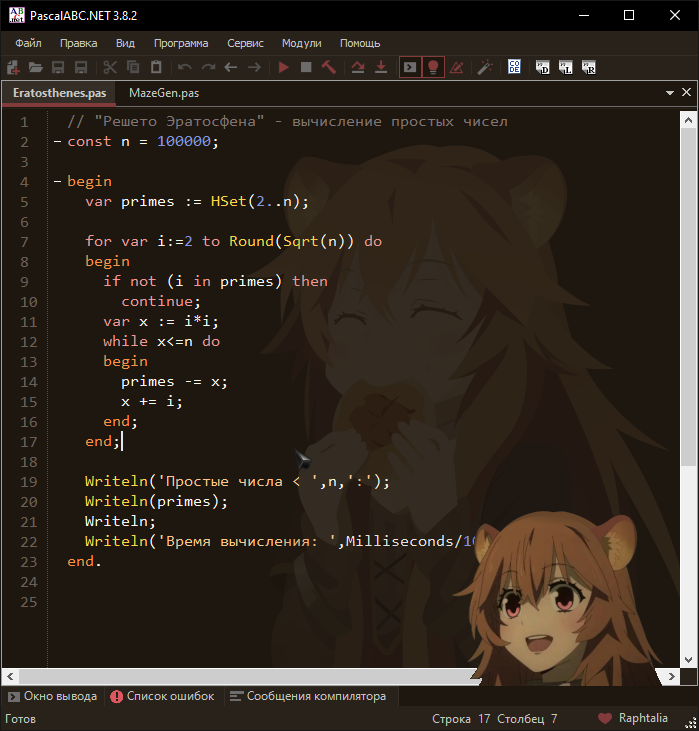
Task: Click the number 100000 on line 2
Action: (184, 141)
